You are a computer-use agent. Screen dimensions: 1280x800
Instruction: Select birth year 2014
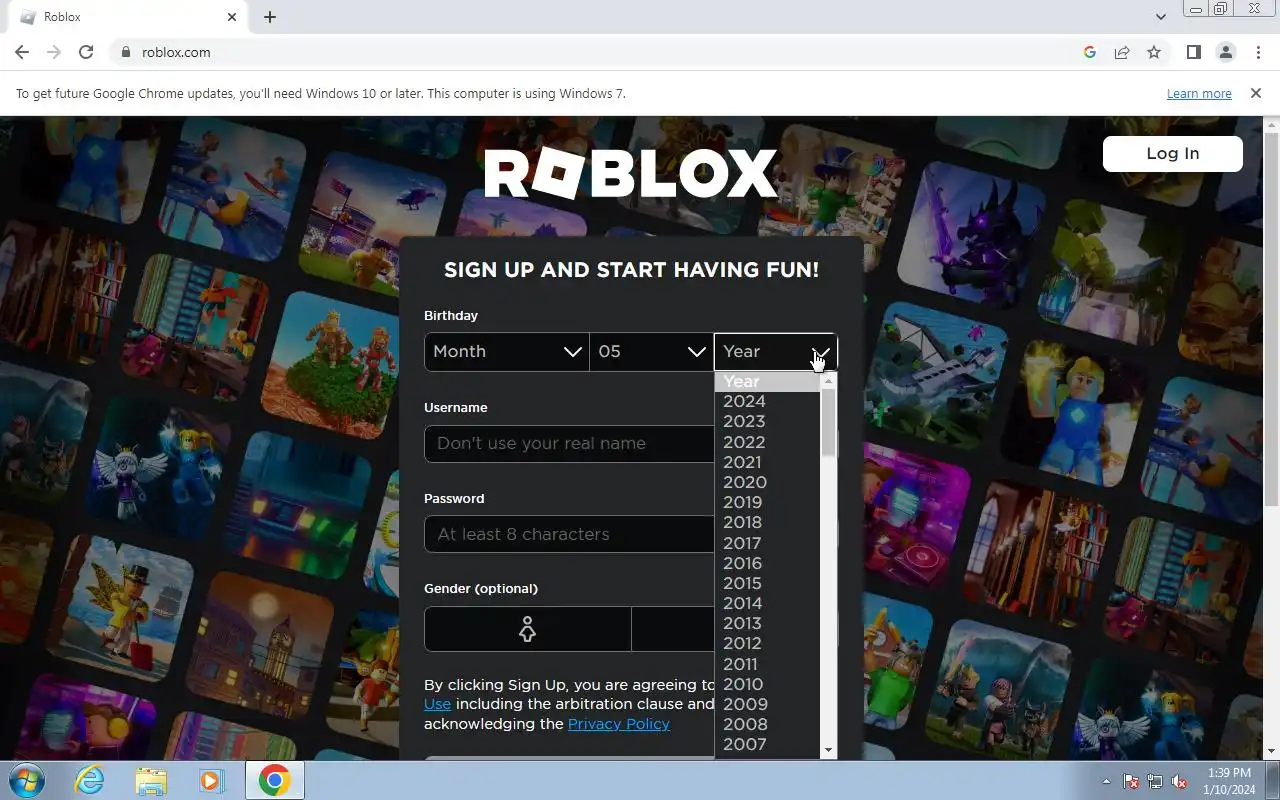click(x=768, y=603)
